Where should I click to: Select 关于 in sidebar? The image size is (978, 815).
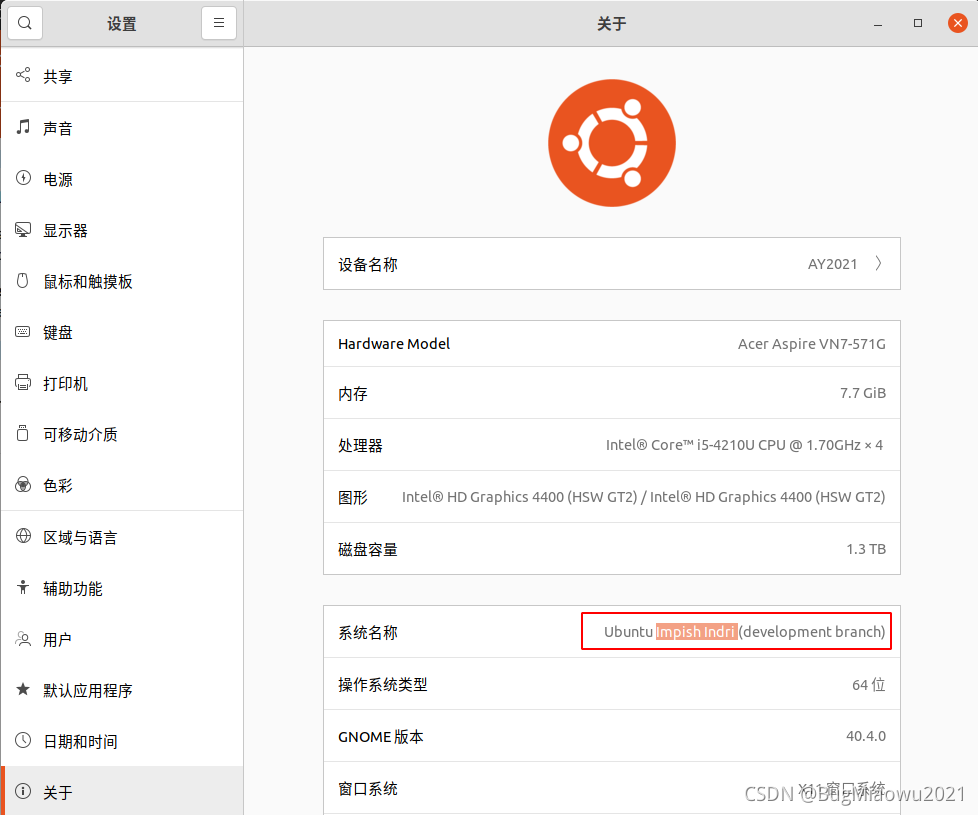point(122,791)
